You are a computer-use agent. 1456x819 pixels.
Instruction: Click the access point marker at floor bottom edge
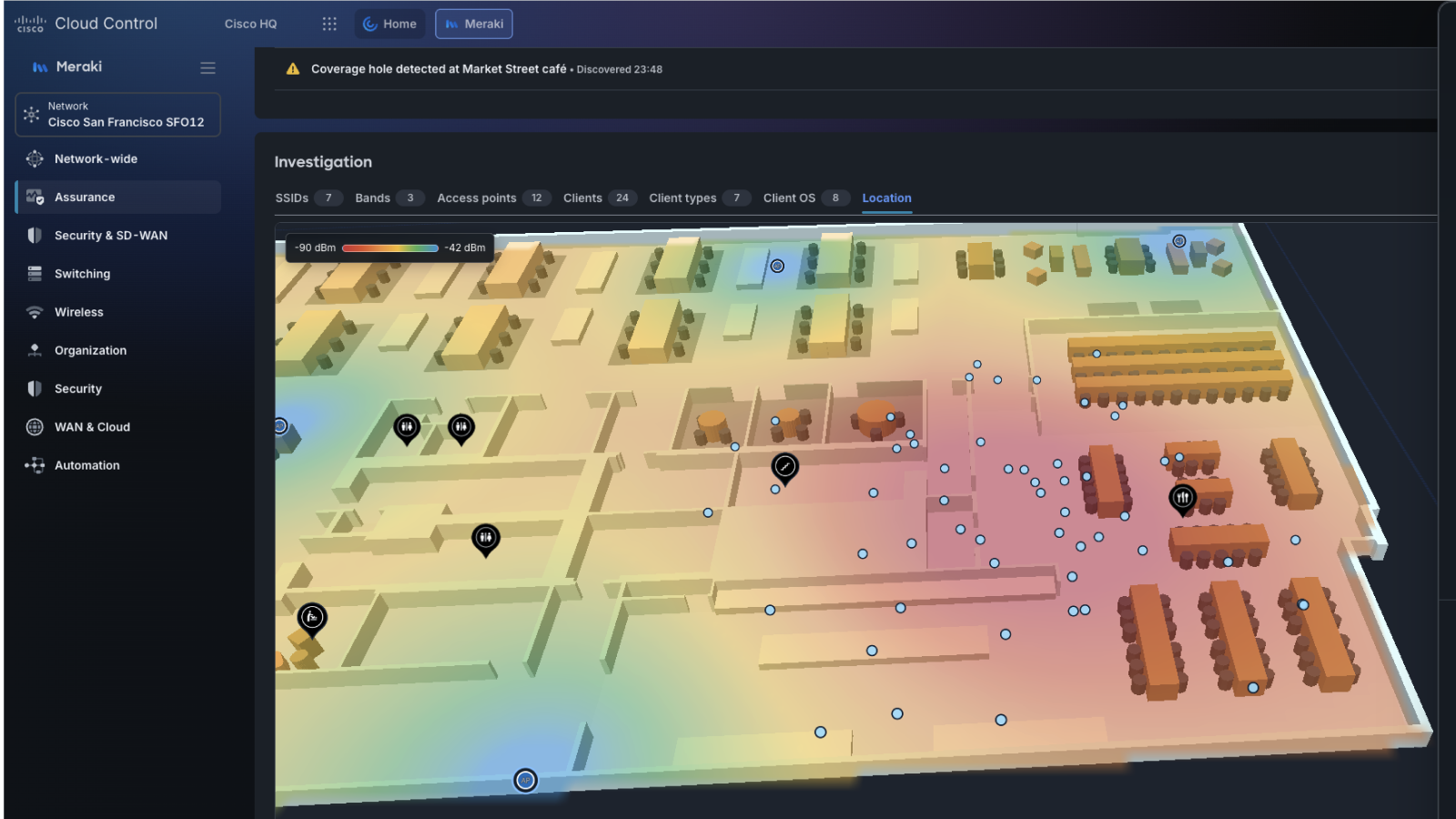pyautogui.click(x=525, y=780)
